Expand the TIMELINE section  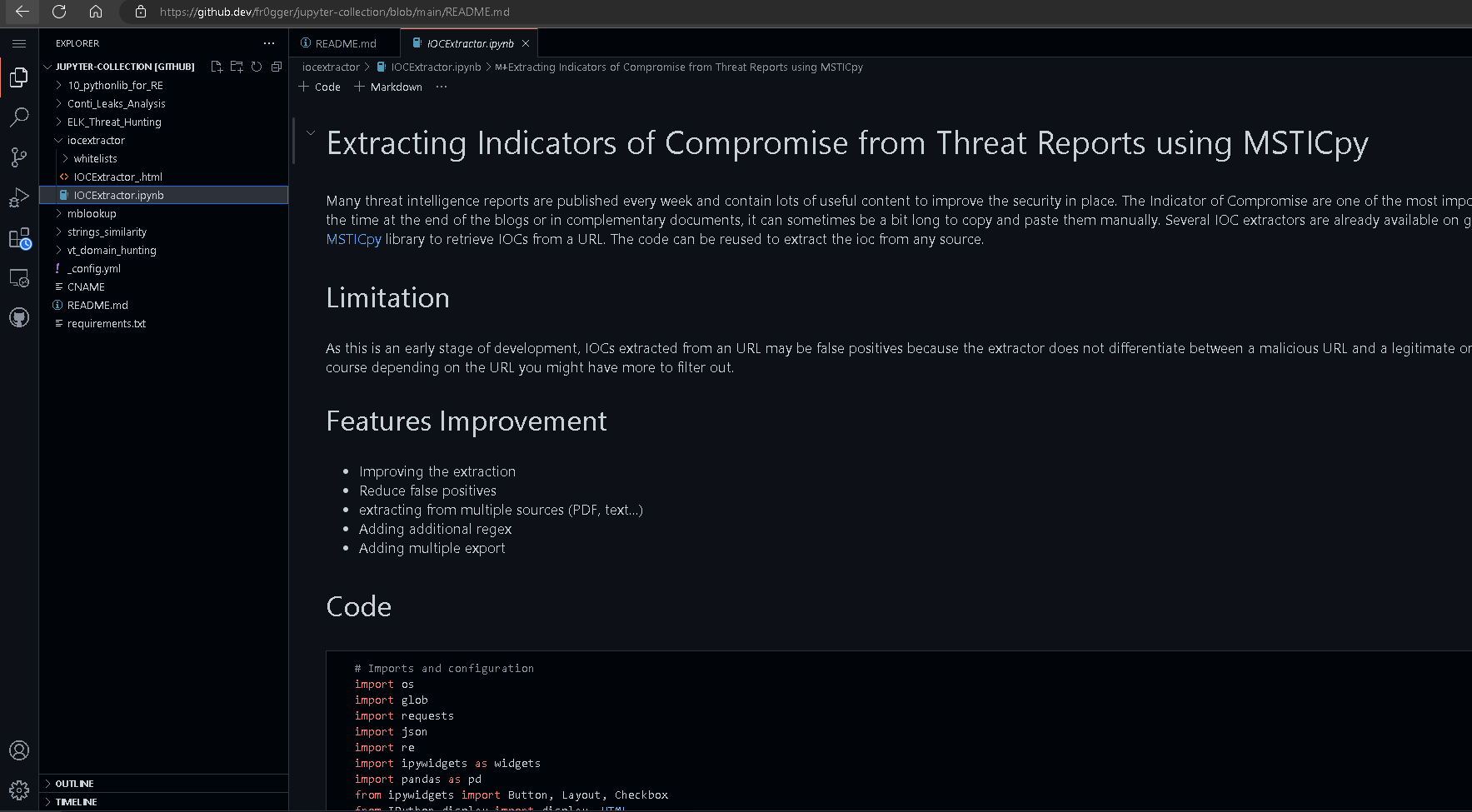click(x=76, y=802)
